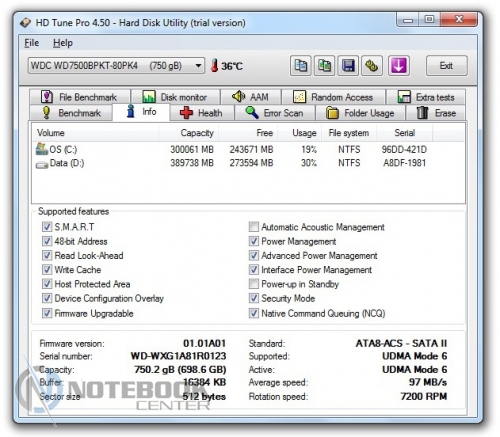Switch to the Random Access tab

coord(334,97)
